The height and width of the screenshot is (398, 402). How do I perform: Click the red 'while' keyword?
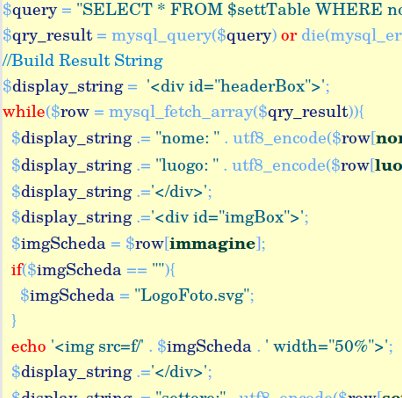(24, 112)
